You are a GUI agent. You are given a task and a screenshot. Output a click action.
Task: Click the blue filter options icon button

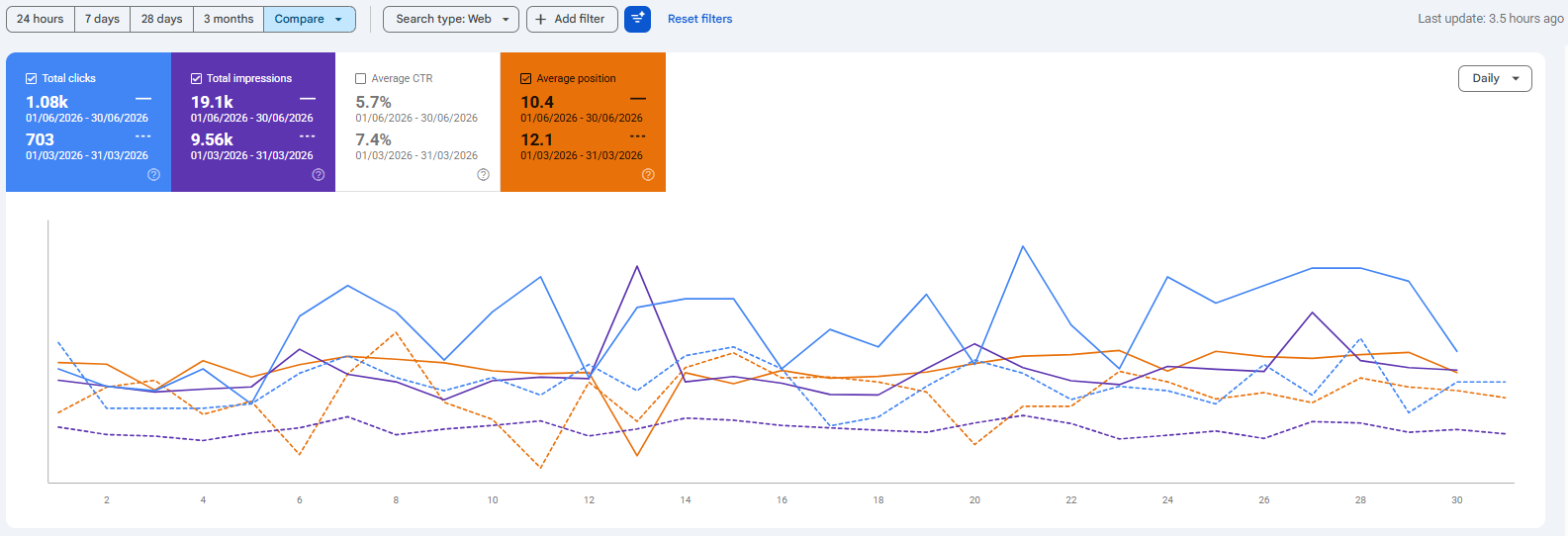pyautogui.click(x=637, y=19)
